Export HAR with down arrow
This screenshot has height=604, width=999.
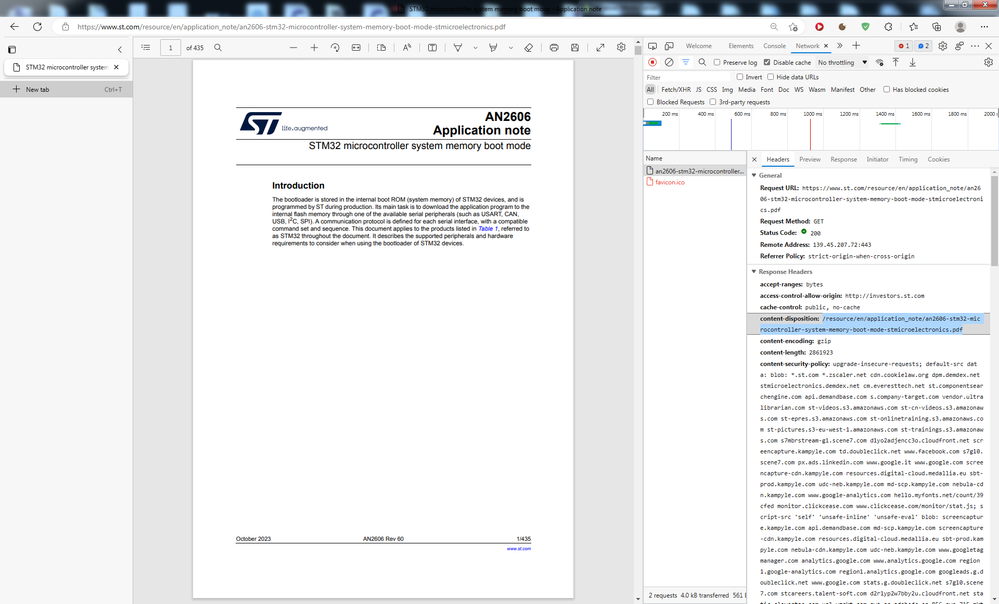pyautogui.click(x=912, y=62)
